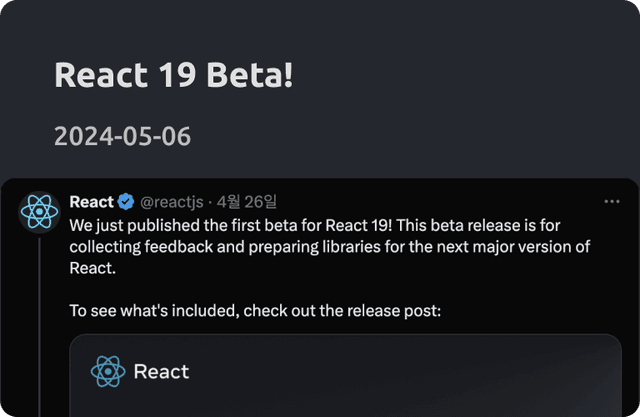
Task: Click the word "Beta!" in the page title
Action: [255, 74]
